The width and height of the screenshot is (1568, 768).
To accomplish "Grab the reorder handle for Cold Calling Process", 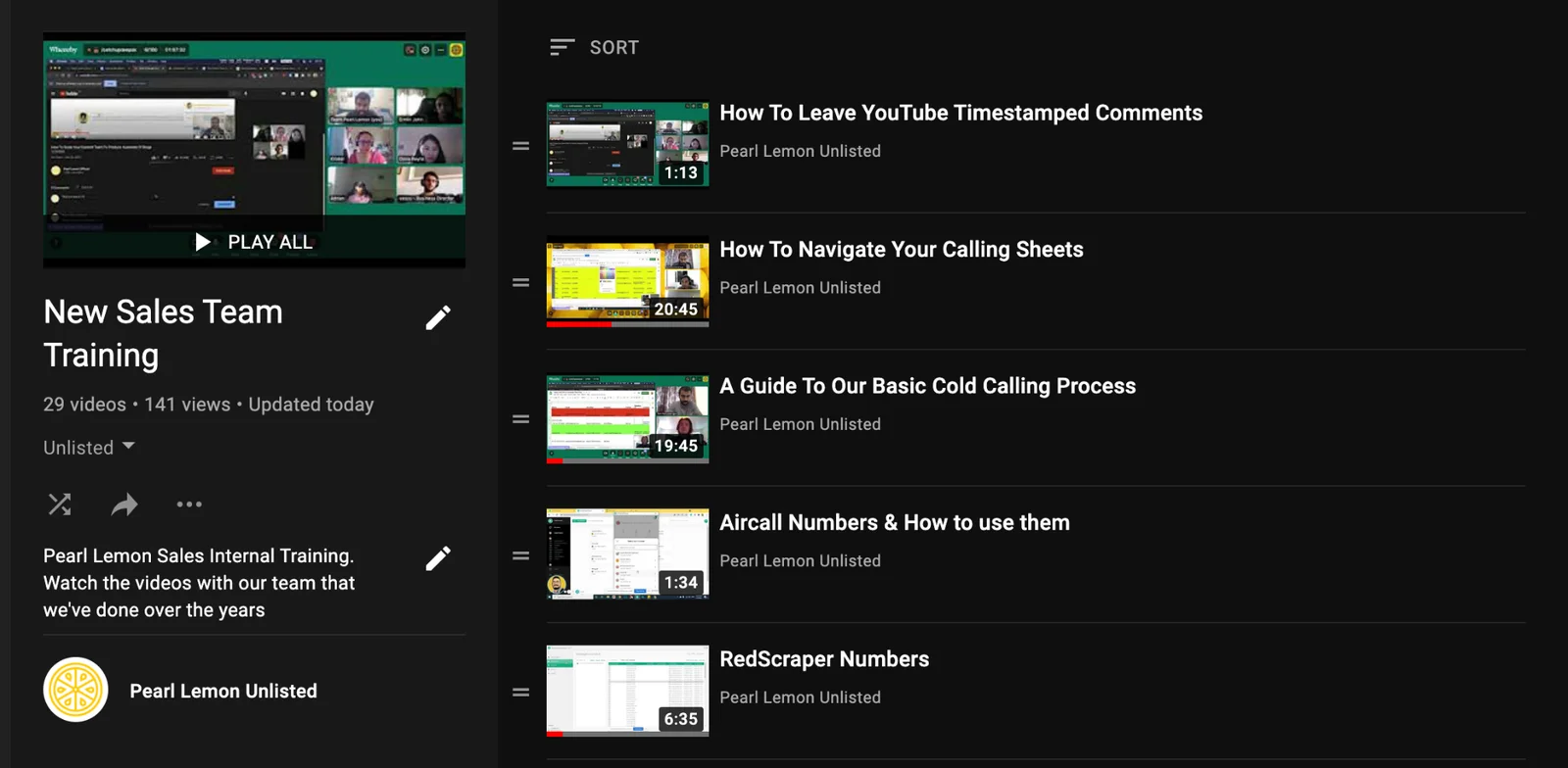I will coord(521,419).
